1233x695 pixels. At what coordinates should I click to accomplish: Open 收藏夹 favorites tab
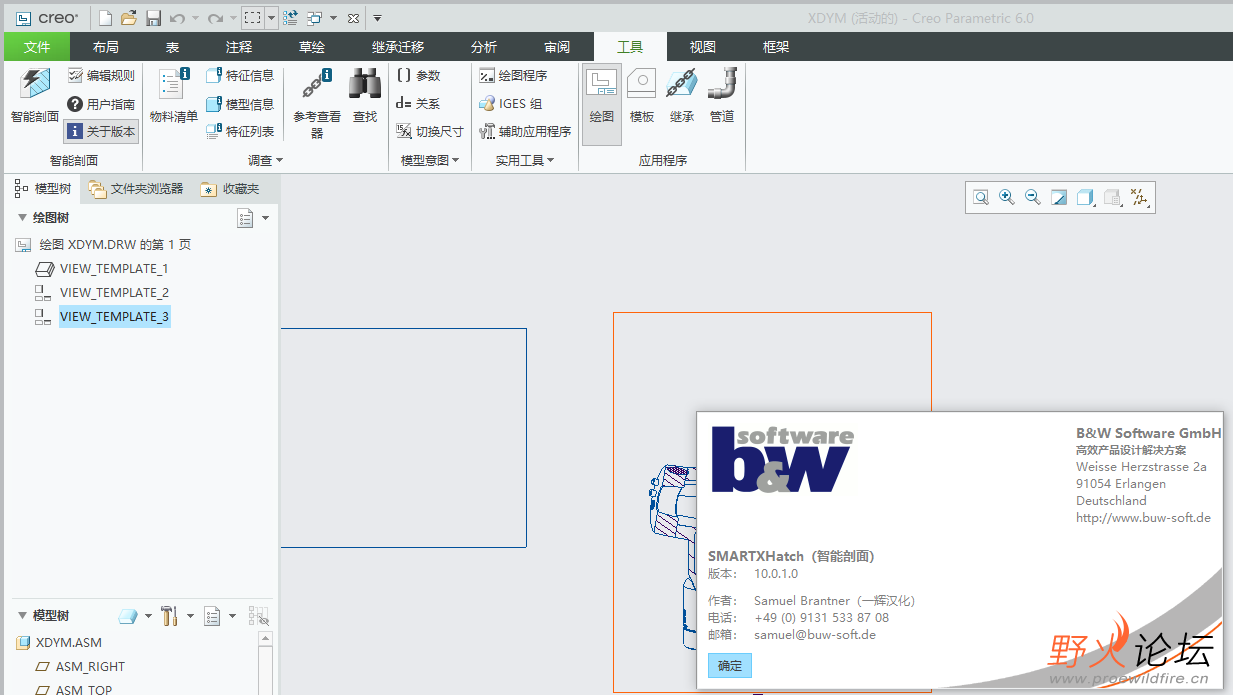[230, 189]
